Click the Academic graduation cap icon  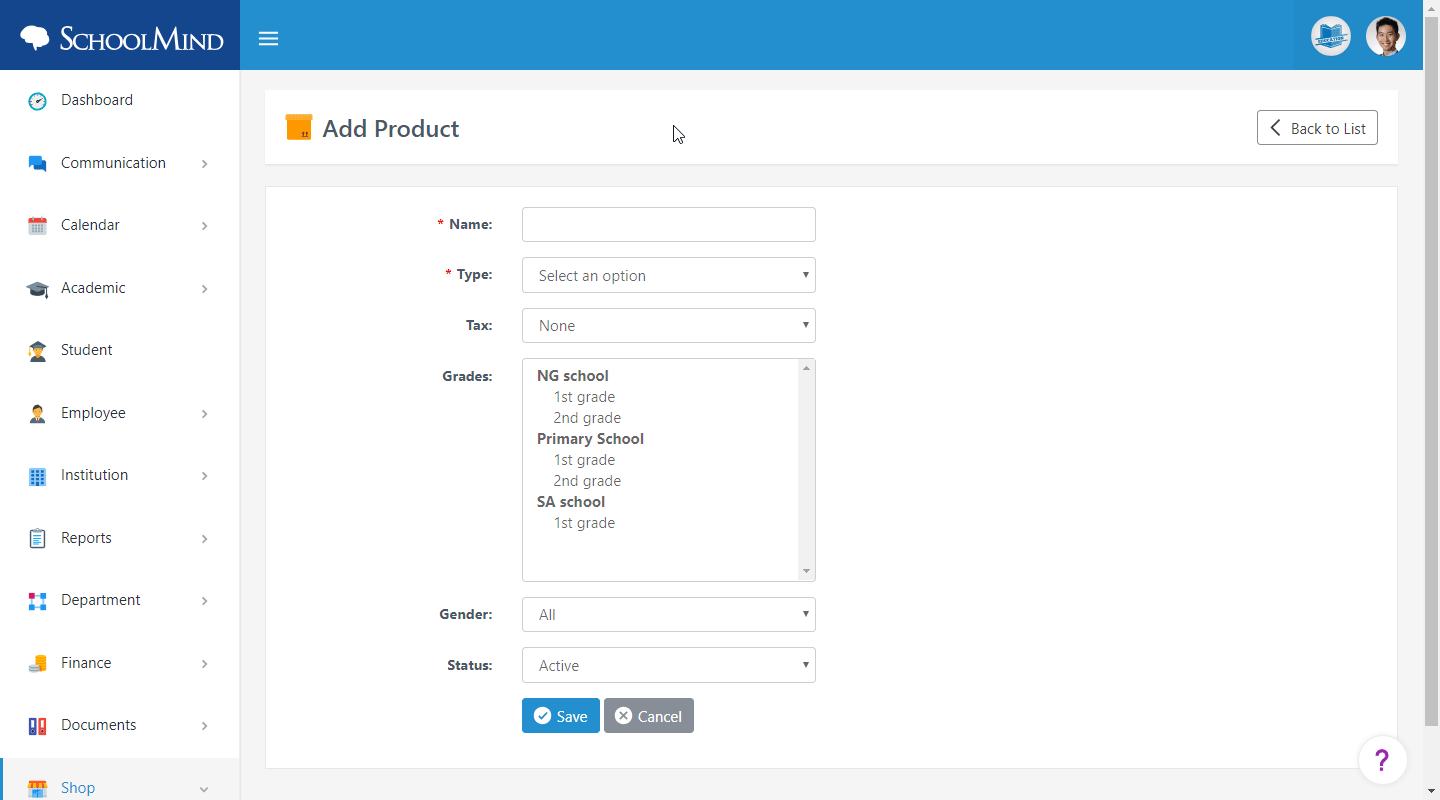coord(37,288)
